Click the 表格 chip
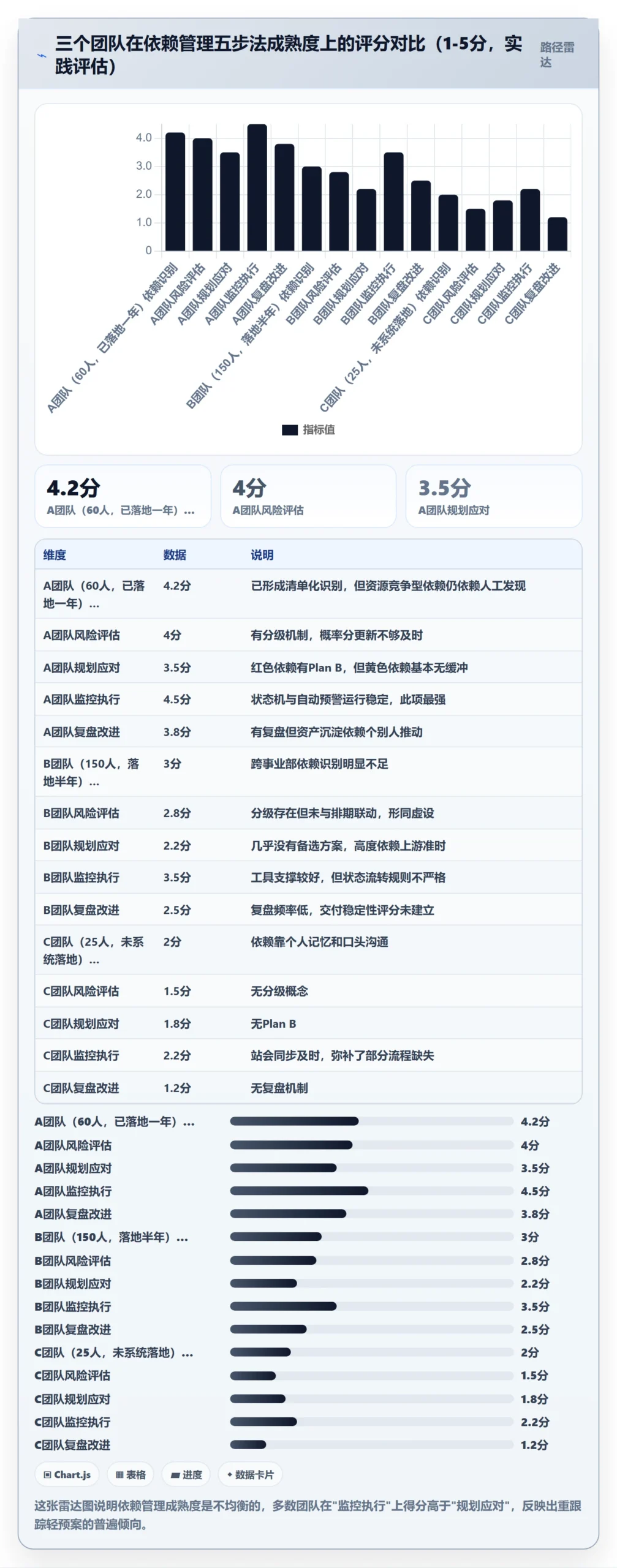 [131, 1474]
